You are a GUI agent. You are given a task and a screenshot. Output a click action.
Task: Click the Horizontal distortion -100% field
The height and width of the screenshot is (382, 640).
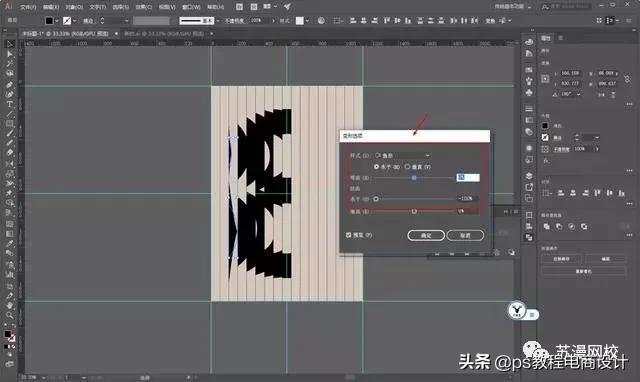click(x=468, y=199)
